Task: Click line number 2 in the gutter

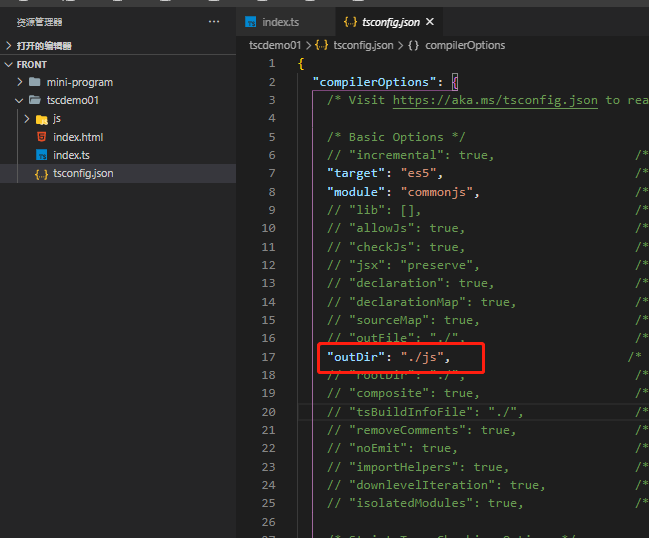Action: (272, 82)
